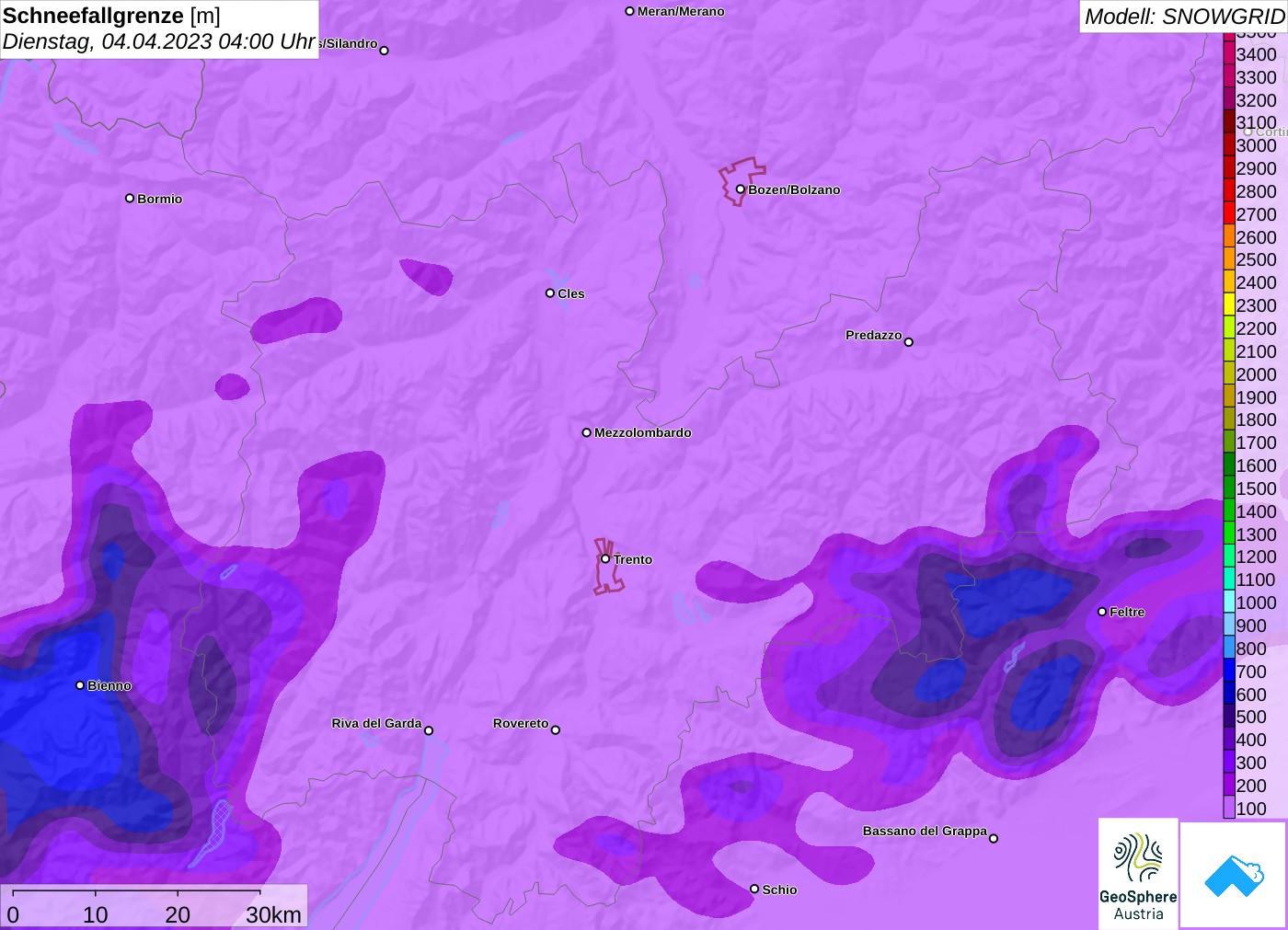Click the Mezzolombardo marker dot

[x=587, y=432]
